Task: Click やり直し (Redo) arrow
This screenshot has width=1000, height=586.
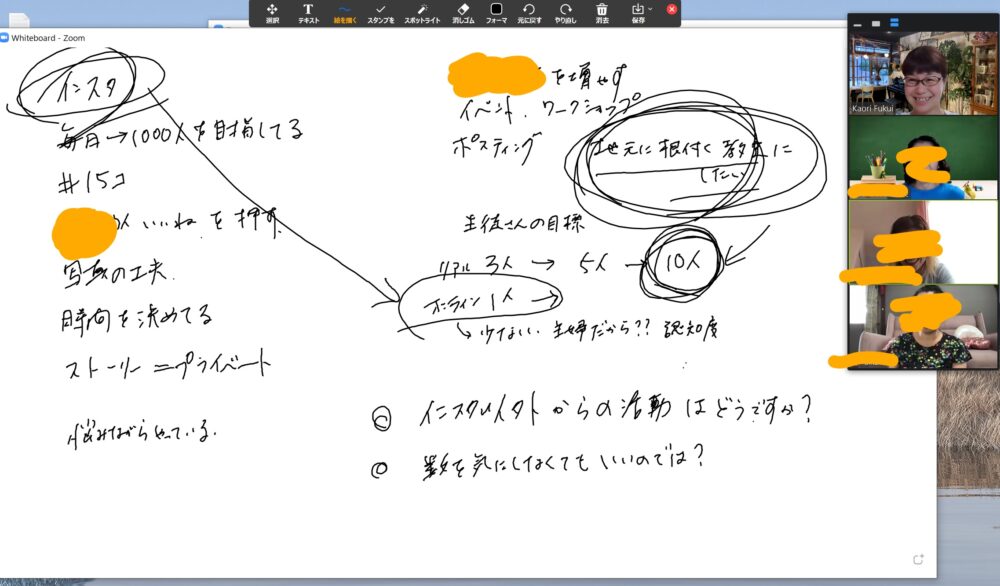Action: click(565, 12)
